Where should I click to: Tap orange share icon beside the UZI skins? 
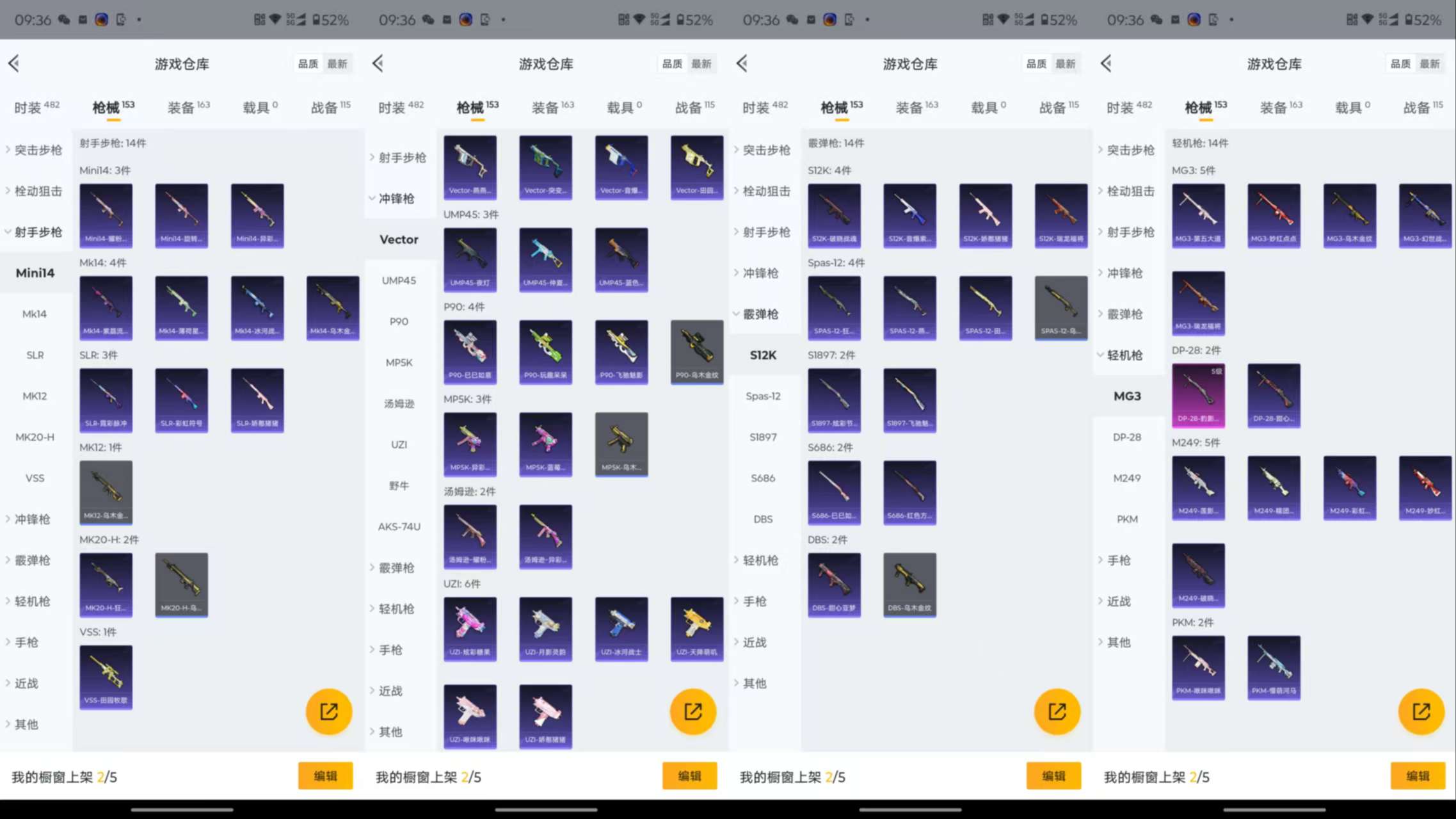click(x=692, y=711)
